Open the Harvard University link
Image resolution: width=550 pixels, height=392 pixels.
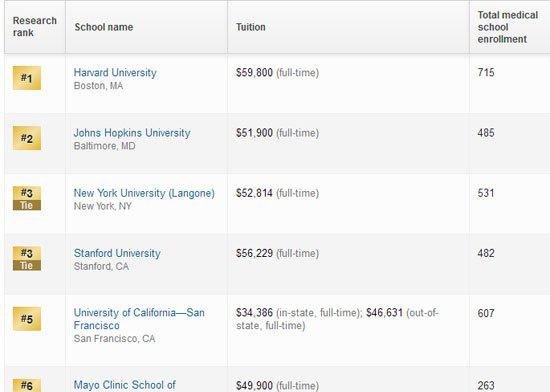coord(115,73)
